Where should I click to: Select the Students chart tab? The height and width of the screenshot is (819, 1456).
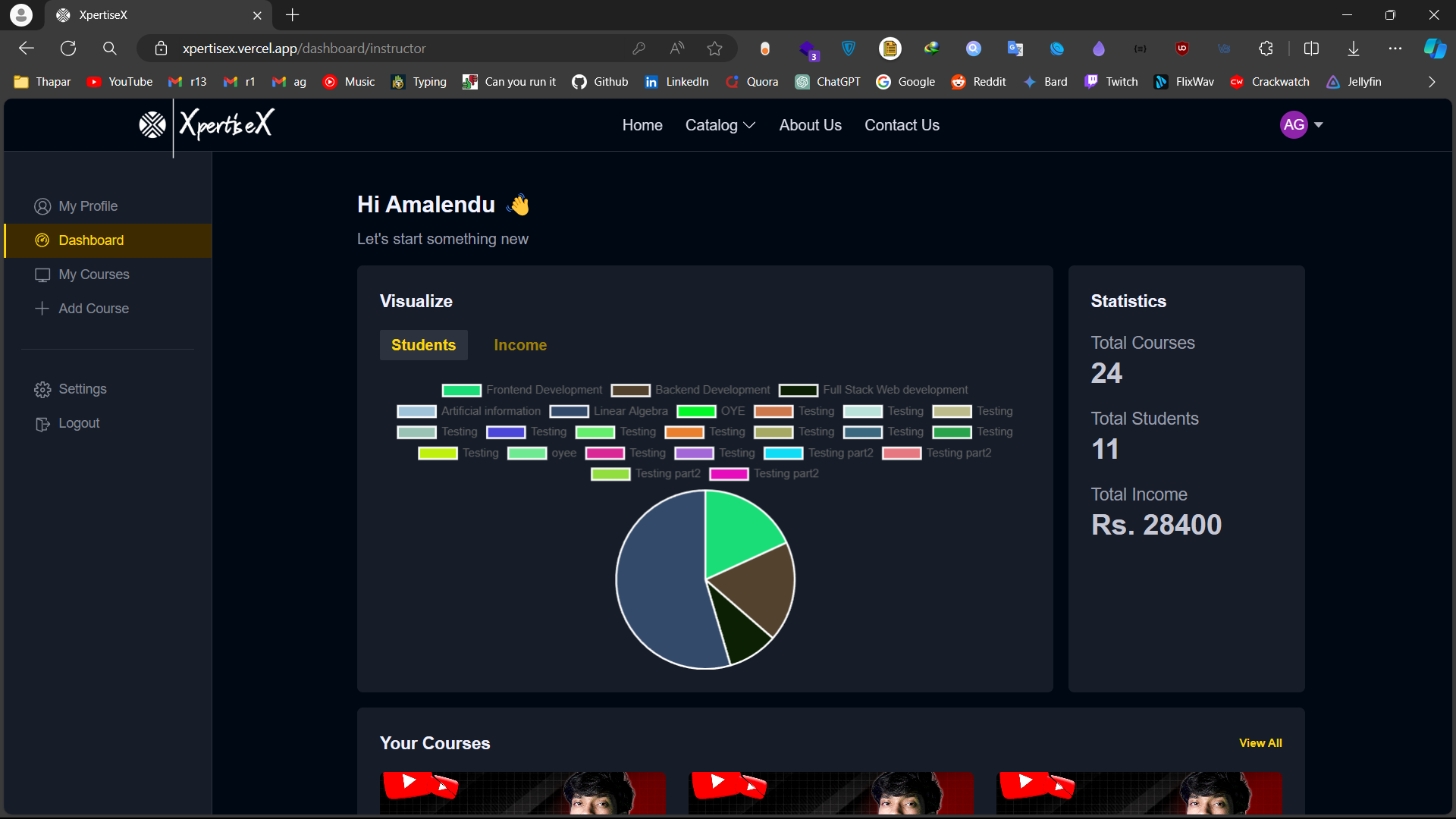(x=423, y=345)
